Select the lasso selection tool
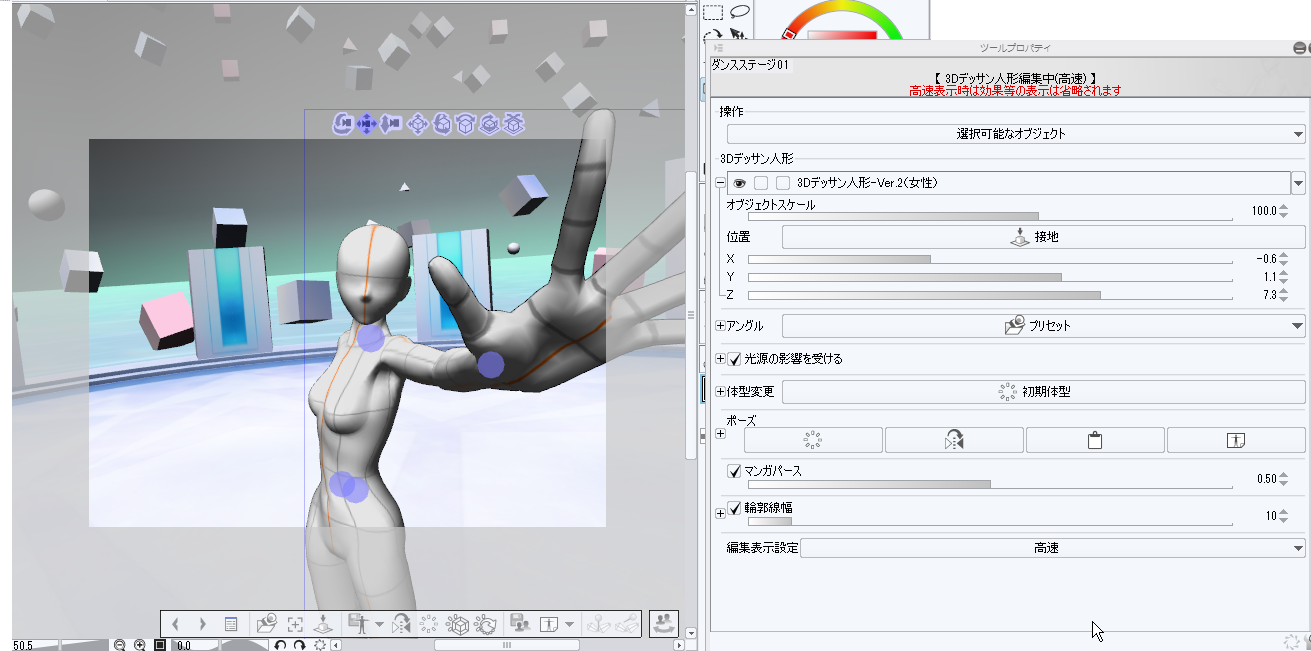Viewport: 1311px width, 651px height. tap(740, 12)
